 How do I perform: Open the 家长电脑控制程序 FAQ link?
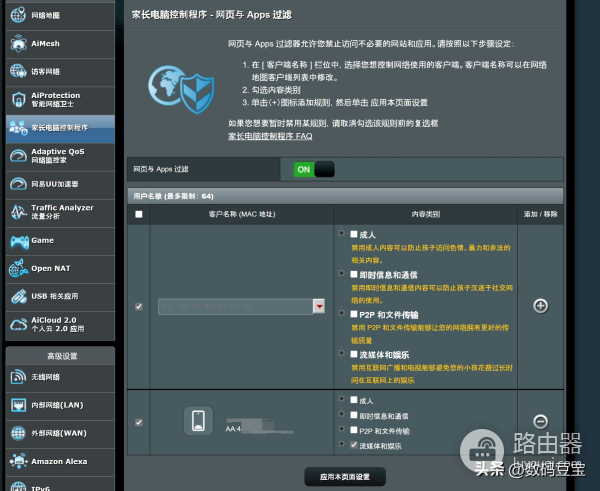tap(270, 136)
